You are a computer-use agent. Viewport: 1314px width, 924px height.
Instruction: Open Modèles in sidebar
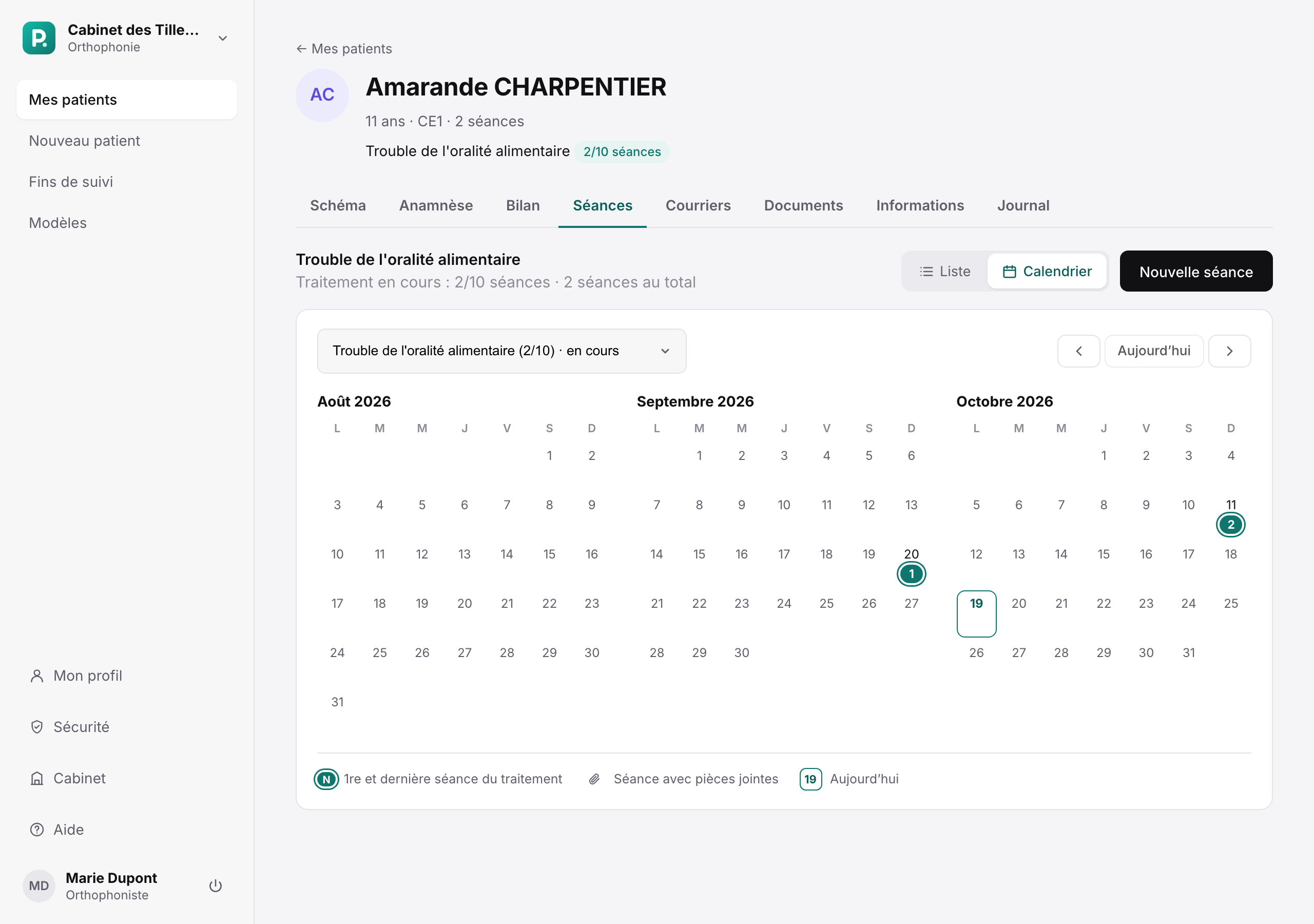tap(126, 223)
